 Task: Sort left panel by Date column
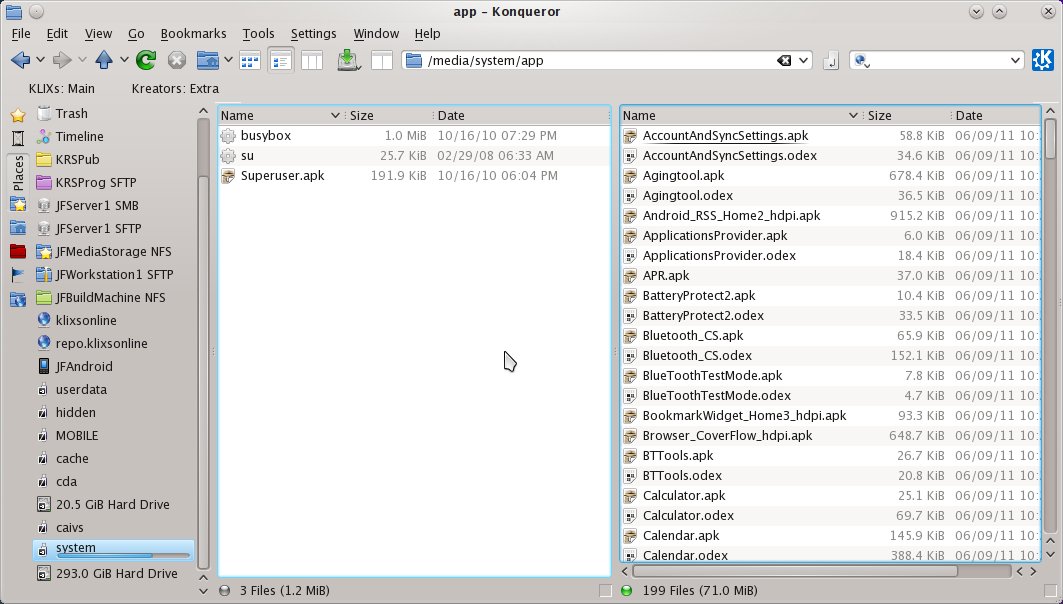(521, 116)
